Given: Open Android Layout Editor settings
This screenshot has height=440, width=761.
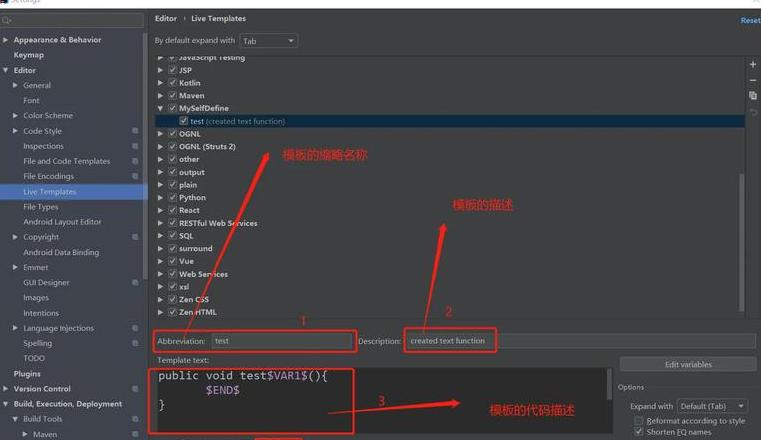Looking at the screenshot, I should (62, 222).
